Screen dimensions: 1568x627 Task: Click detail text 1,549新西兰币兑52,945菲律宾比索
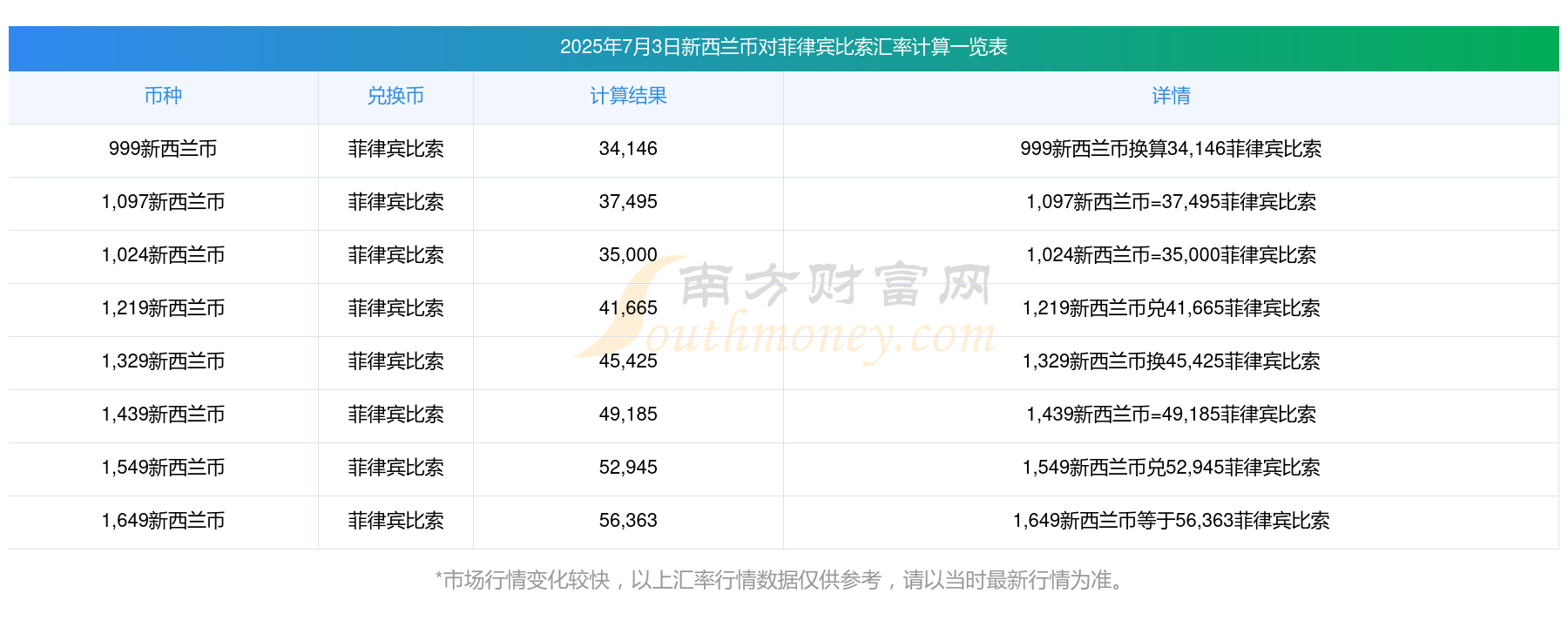(1171, 468)
